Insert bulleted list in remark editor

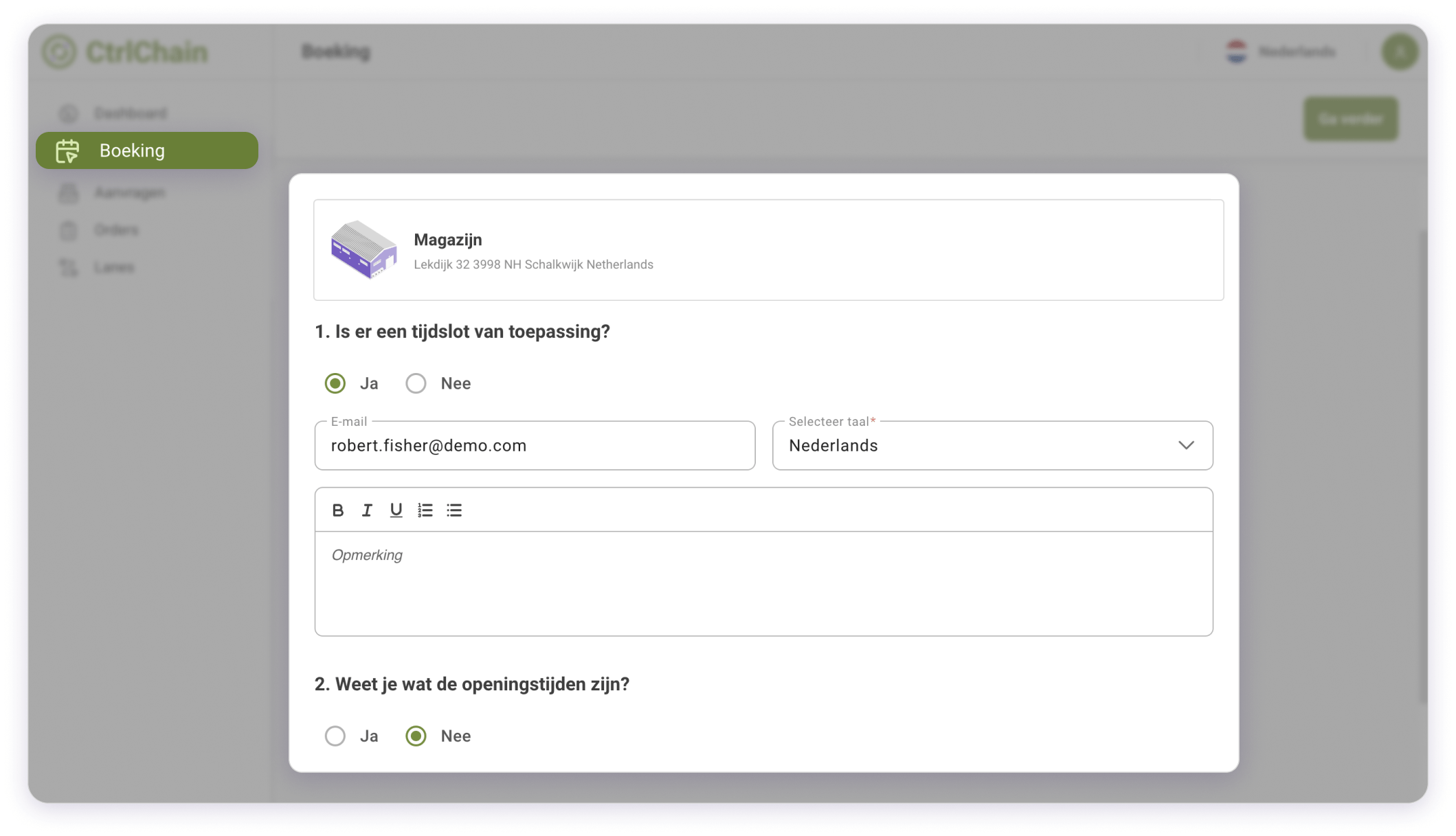tap(454, 510)
